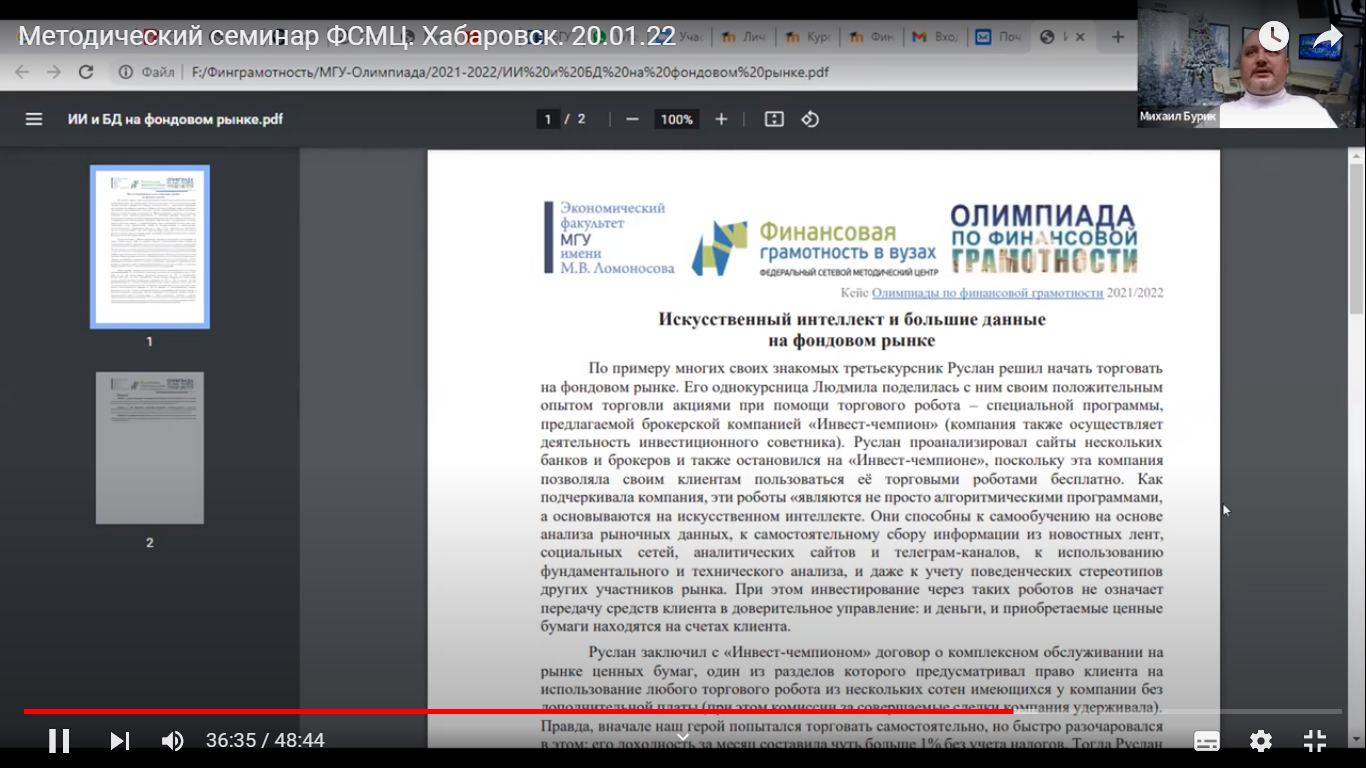Click the Share arrow icon
The height and width of the screenshot is (768, 1366).
point(1327,37)
